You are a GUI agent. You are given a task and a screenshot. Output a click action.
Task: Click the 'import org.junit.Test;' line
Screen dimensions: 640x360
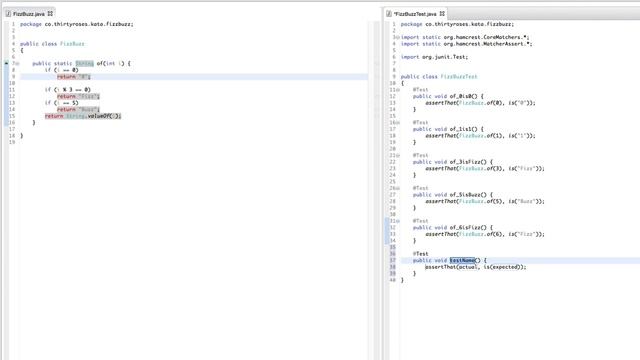[x=434, y=57]
